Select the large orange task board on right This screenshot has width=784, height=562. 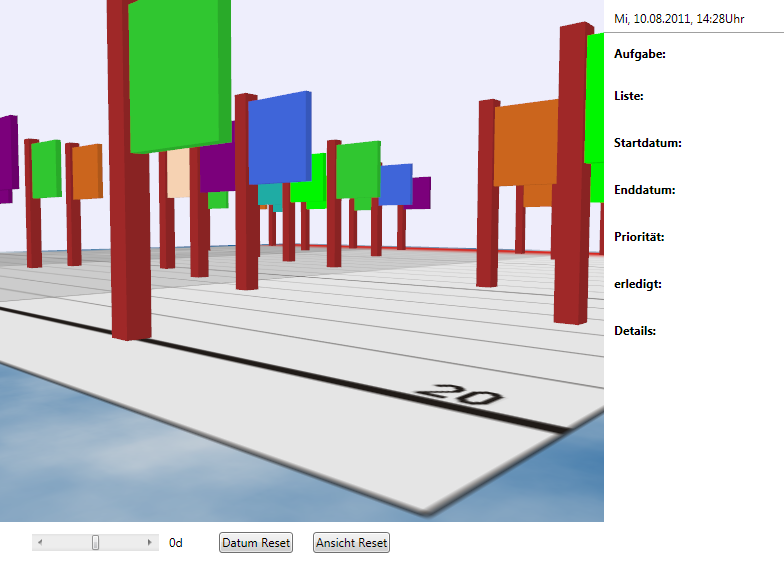coord(526,144)
